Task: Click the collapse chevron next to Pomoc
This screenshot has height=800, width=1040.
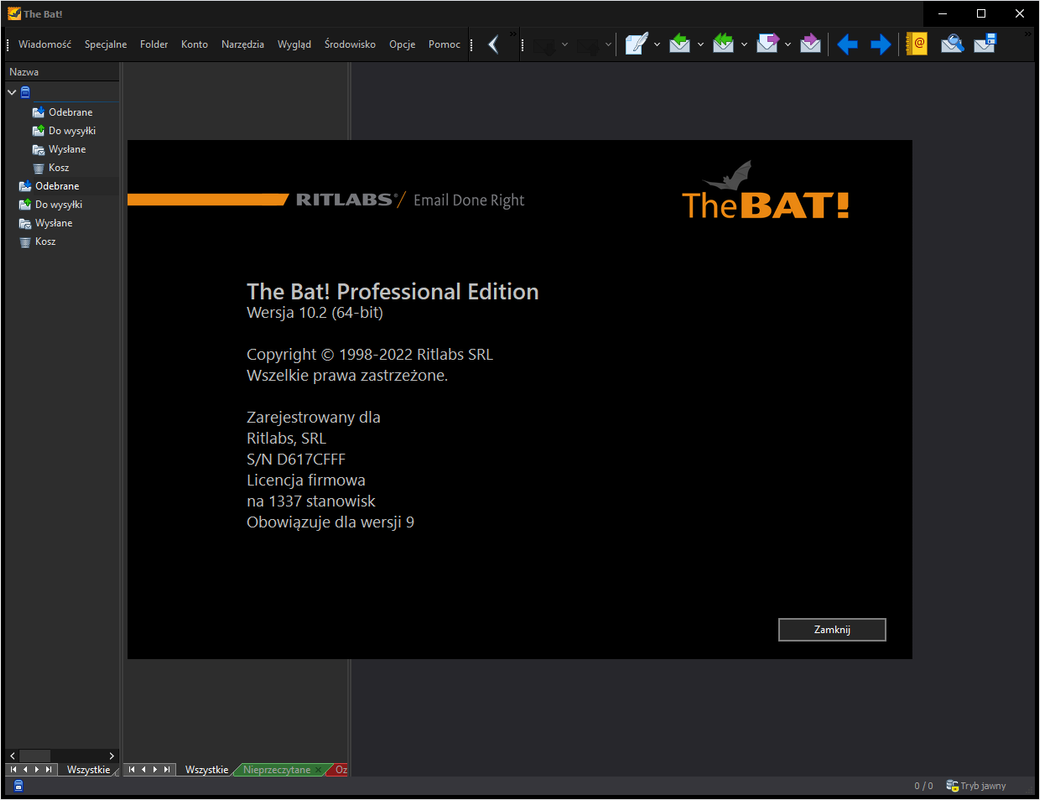Action: (493, 44)
